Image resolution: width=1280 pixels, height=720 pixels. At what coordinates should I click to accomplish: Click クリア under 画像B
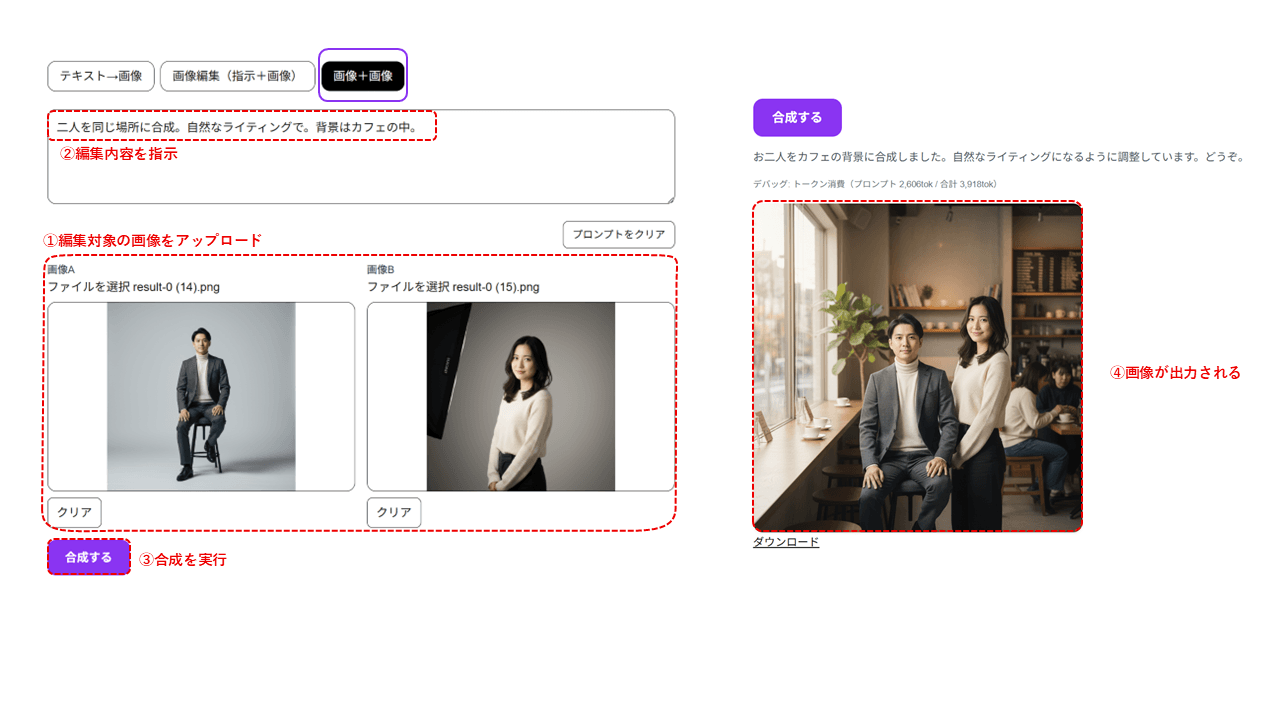coord(393,511)
